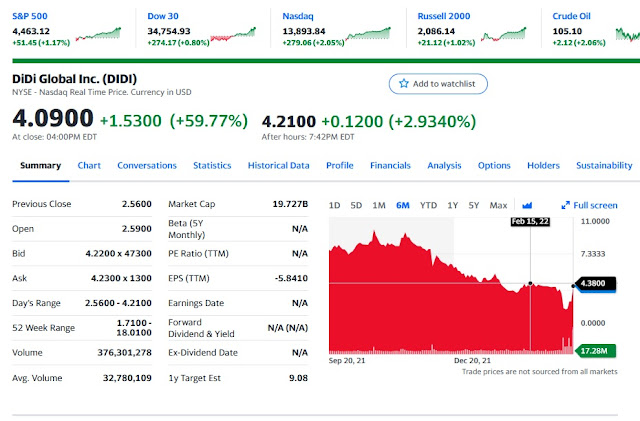Set chart range to 5Y

[473, 205]
